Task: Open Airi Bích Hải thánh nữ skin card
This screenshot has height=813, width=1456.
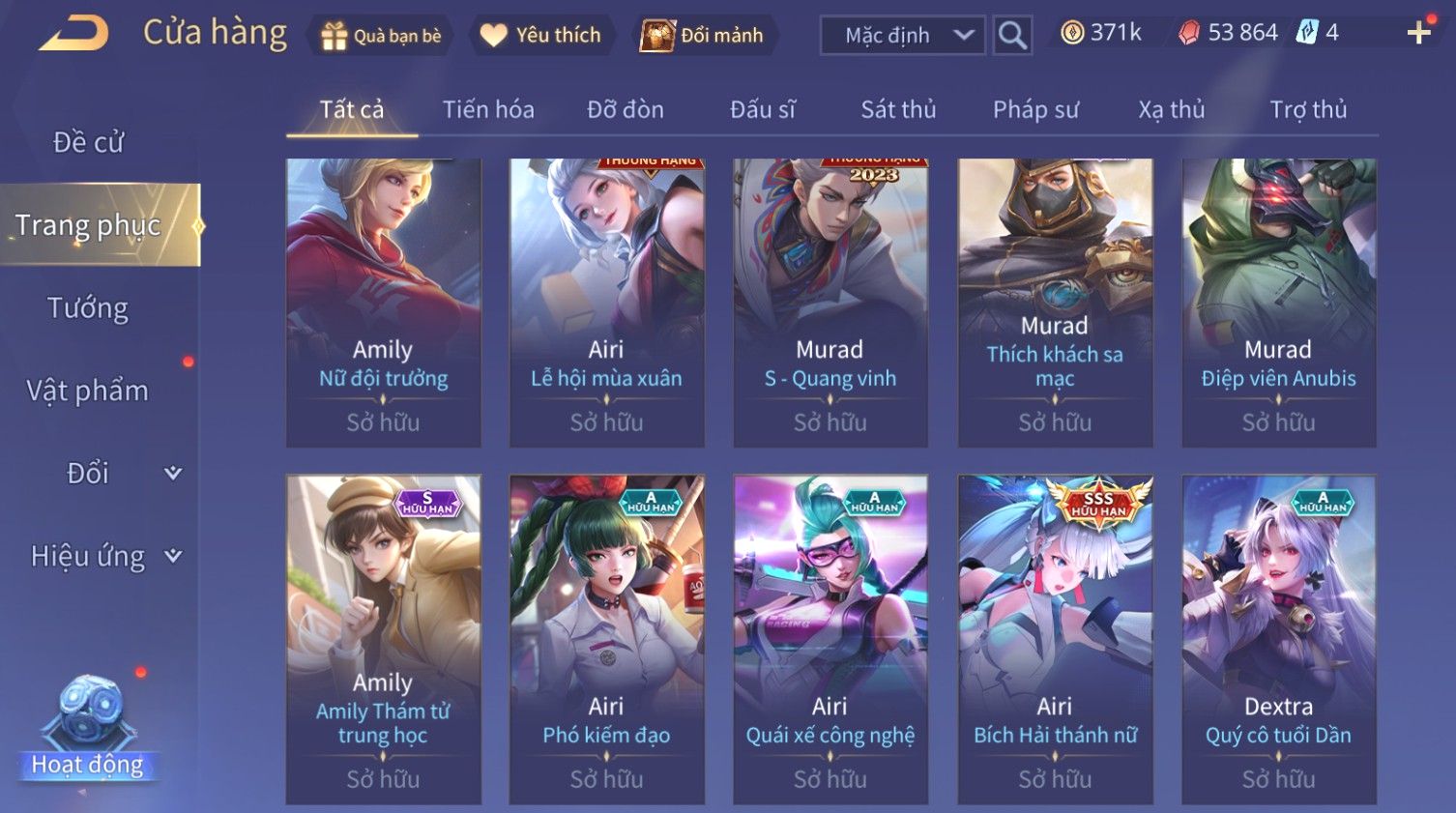Action: 1055,639
